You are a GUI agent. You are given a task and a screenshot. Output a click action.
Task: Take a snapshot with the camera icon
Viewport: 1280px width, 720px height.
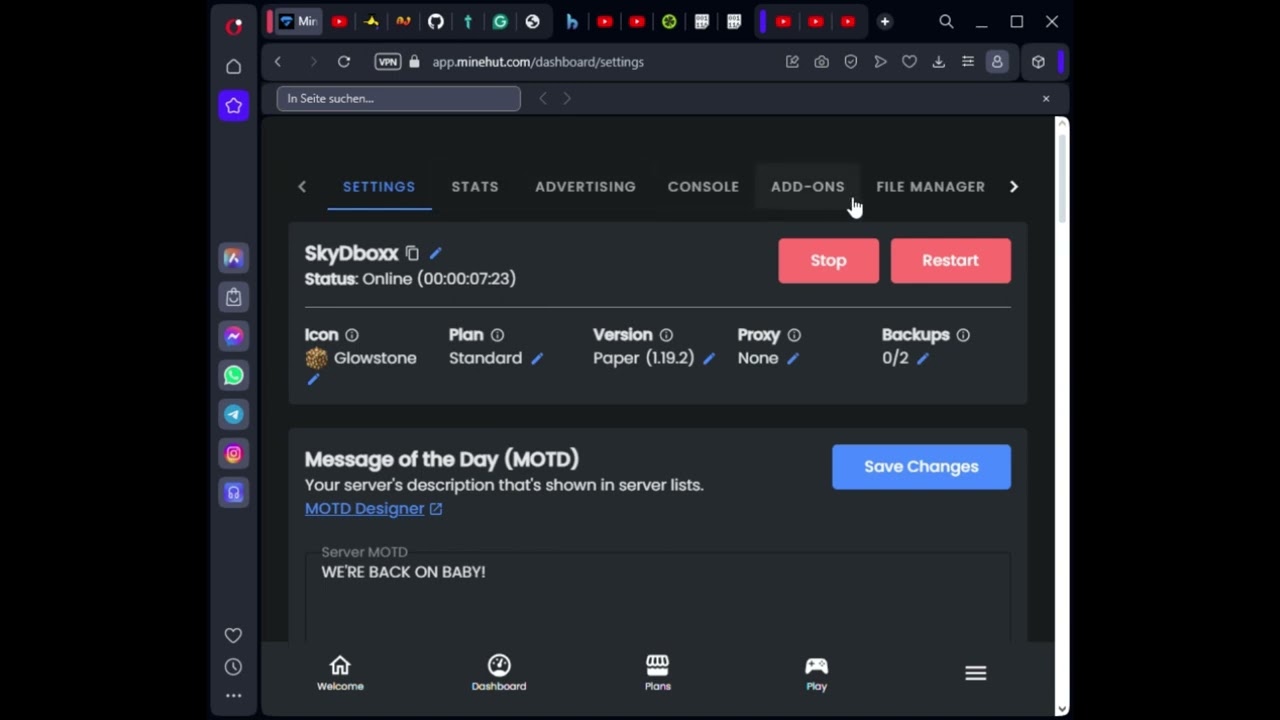[x=821, y=62]
